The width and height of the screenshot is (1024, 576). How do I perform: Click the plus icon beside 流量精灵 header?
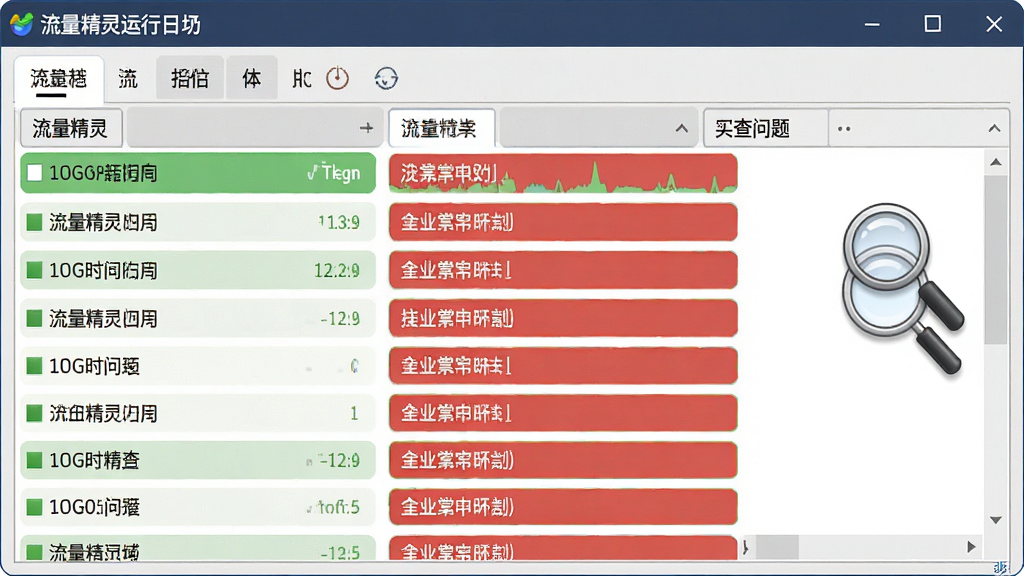click(x=366, y=128)
